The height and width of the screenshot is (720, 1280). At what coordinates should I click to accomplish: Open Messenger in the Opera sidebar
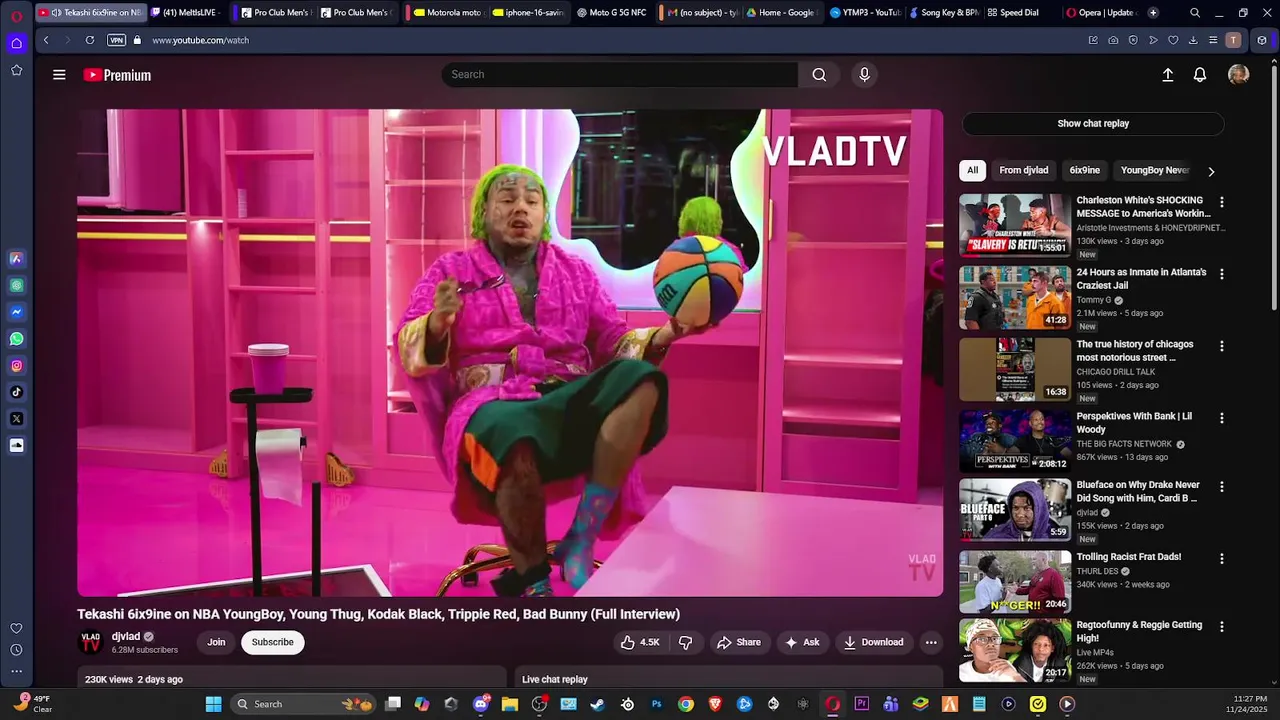point(16,312)
